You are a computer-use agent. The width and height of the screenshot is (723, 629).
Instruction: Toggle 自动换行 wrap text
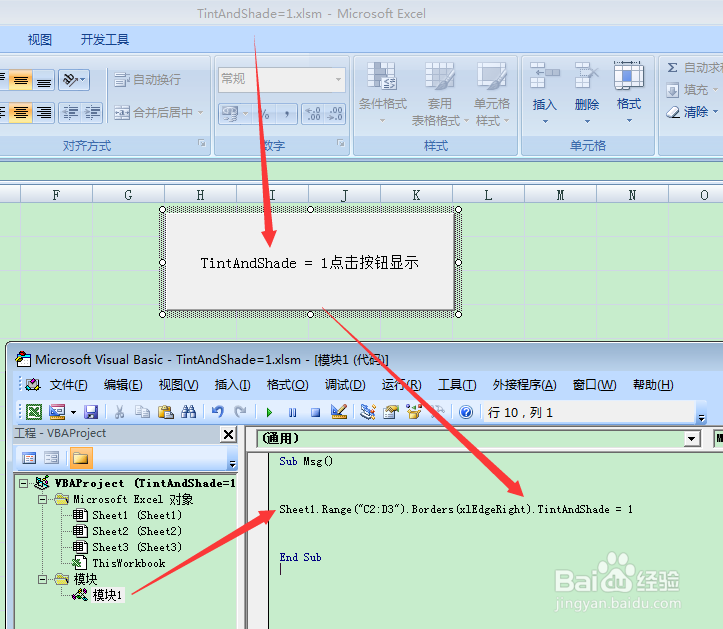(148, 80)
